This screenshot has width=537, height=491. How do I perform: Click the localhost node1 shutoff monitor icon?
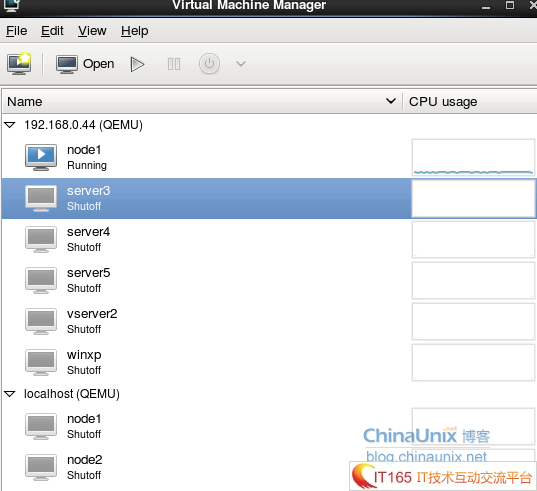41,426
